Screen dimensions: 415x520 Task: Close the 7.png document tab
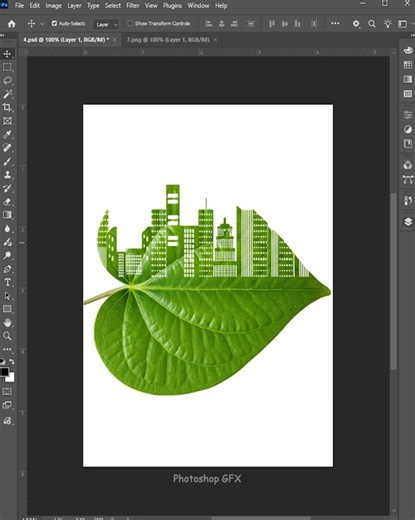click(215, 40)
